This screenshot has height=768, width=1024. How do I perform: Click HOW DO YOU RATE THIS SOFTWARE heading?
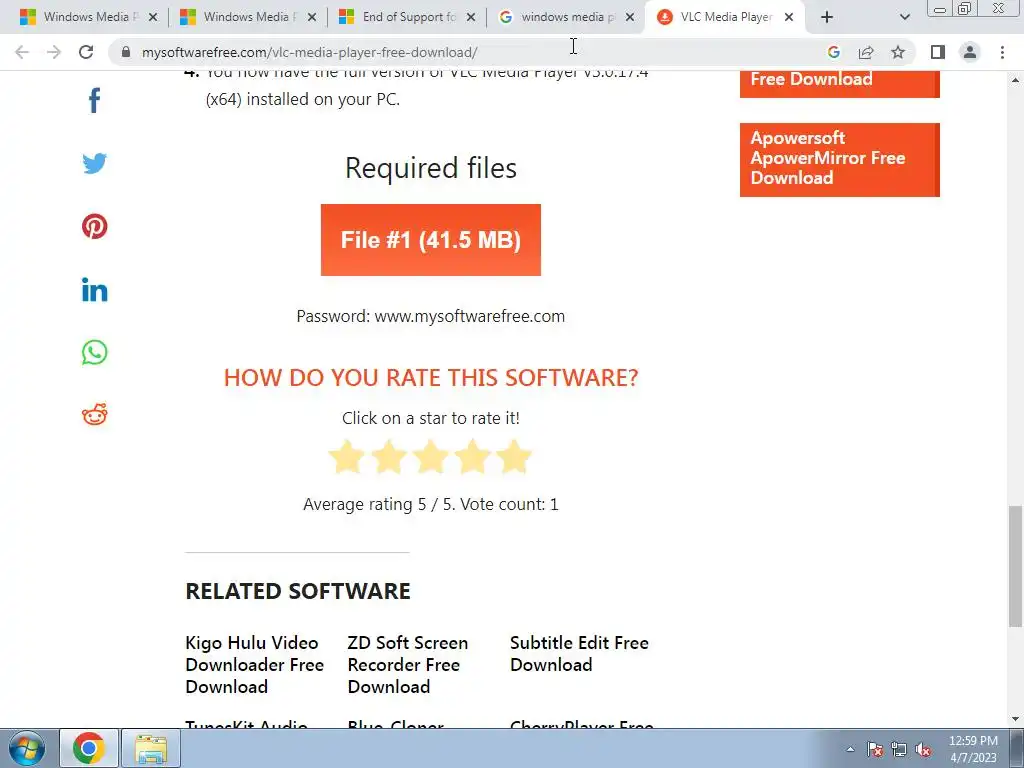coord(430,377)
